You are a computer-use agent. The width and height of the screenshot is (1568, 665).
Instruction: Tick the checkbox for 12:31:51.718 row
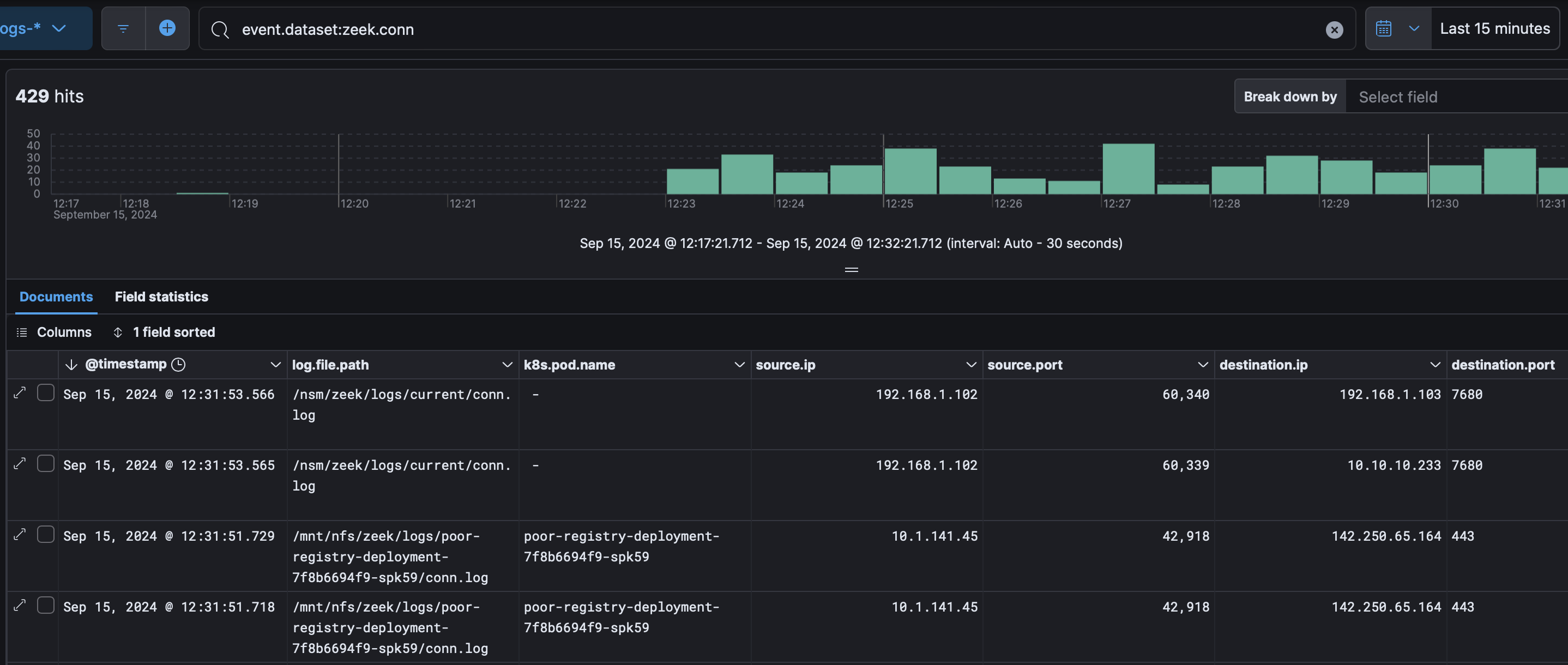(46, 606)
